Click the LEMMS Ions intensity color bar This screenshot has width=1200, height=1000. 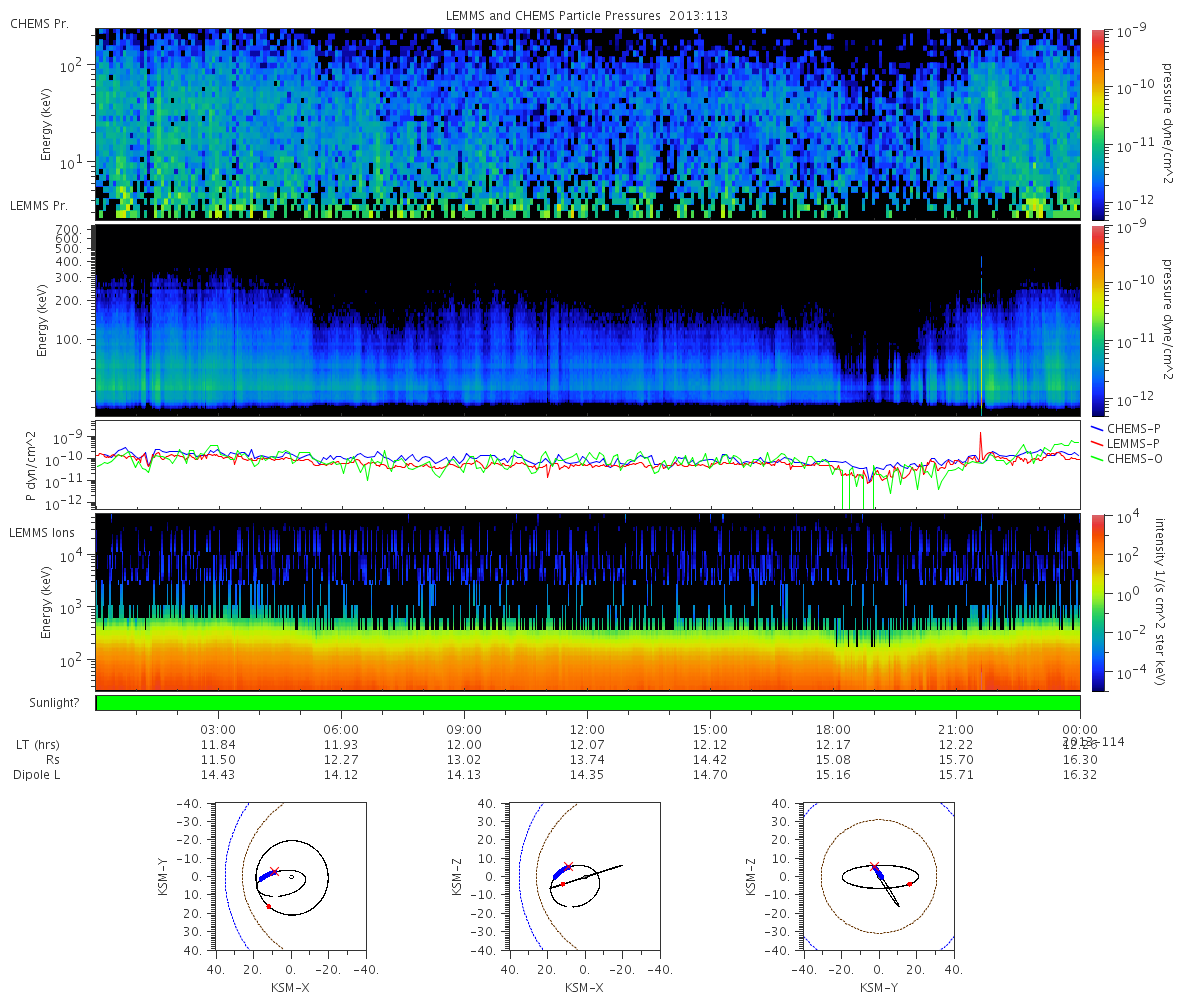tap(1097, 602)
